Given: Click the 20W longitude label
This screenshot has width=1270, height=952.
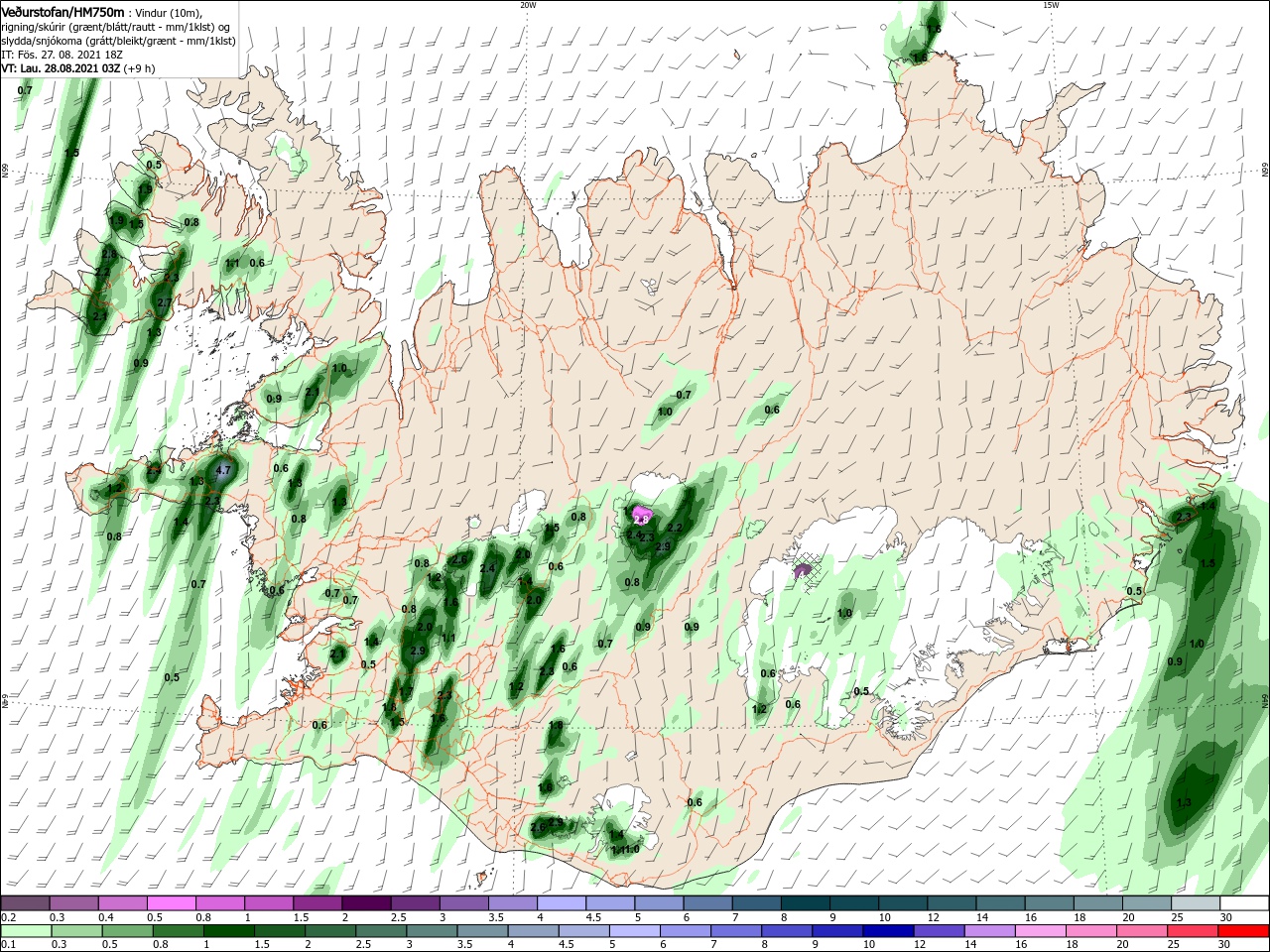Looking at the screenshot, I should tap(528, 5).
